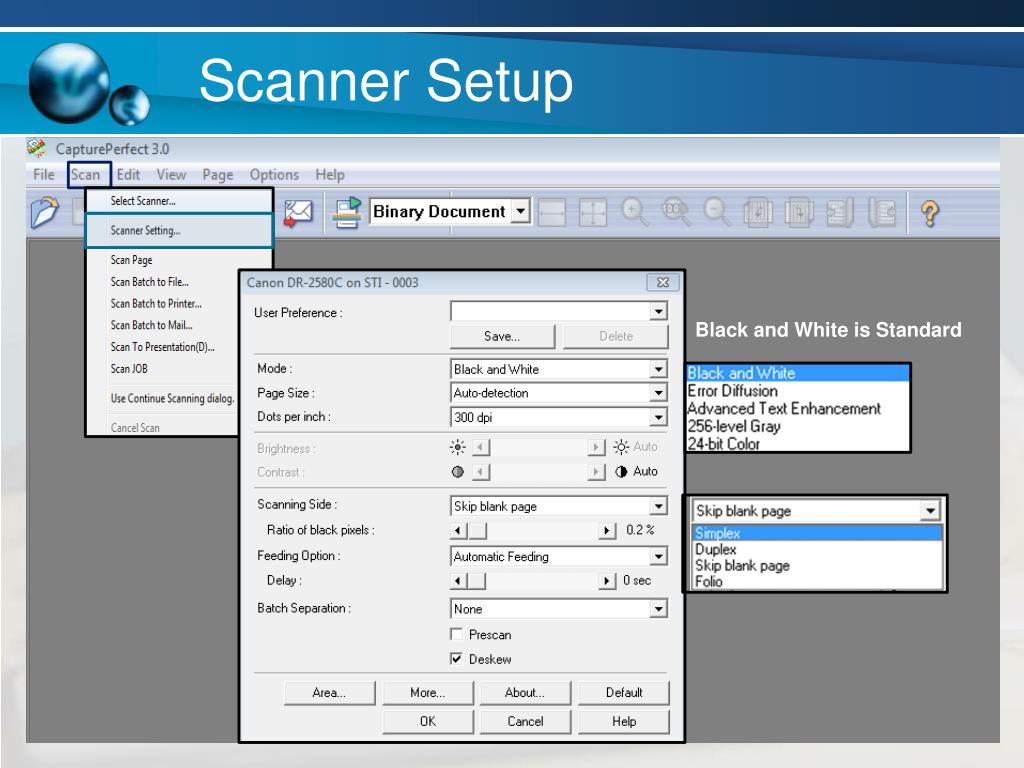Click the Fit Full Page toolbar icon
1024x768 pixels.
pyautogui.click(x=593, y=213)
